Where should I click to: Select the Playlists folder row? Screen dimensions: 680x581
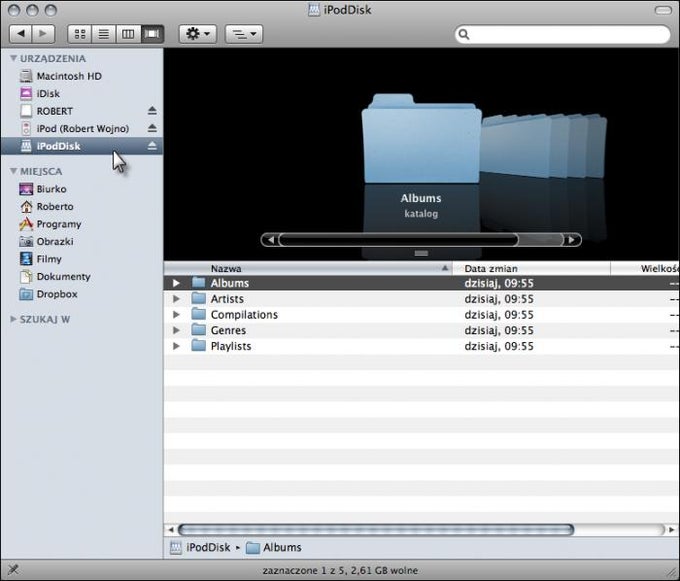click(422, 346)
